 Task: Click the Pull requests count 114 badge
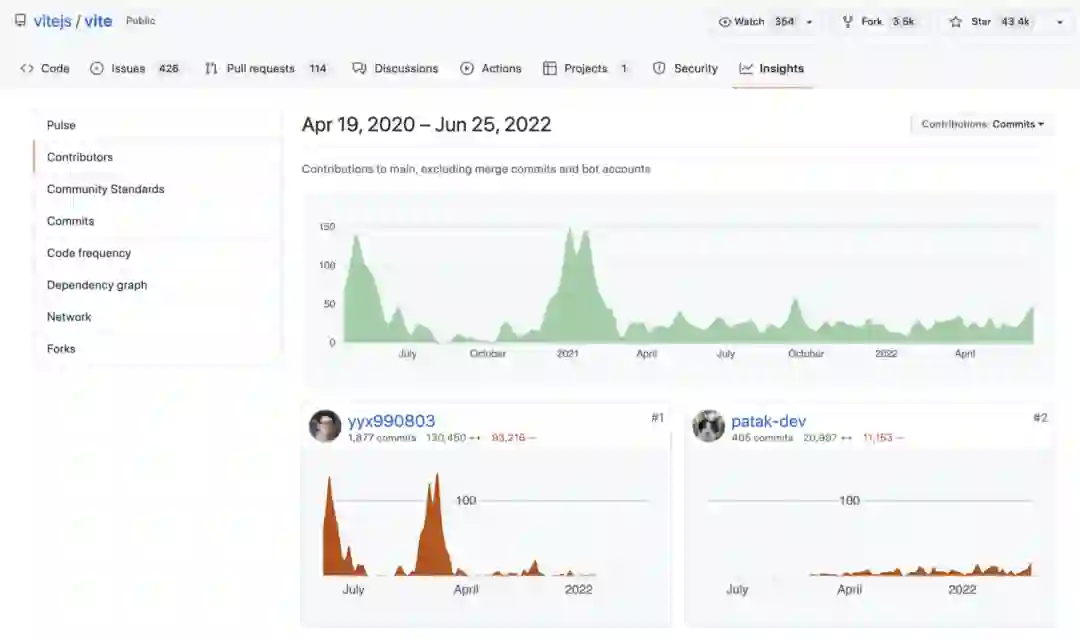click(x=318, y=68)
